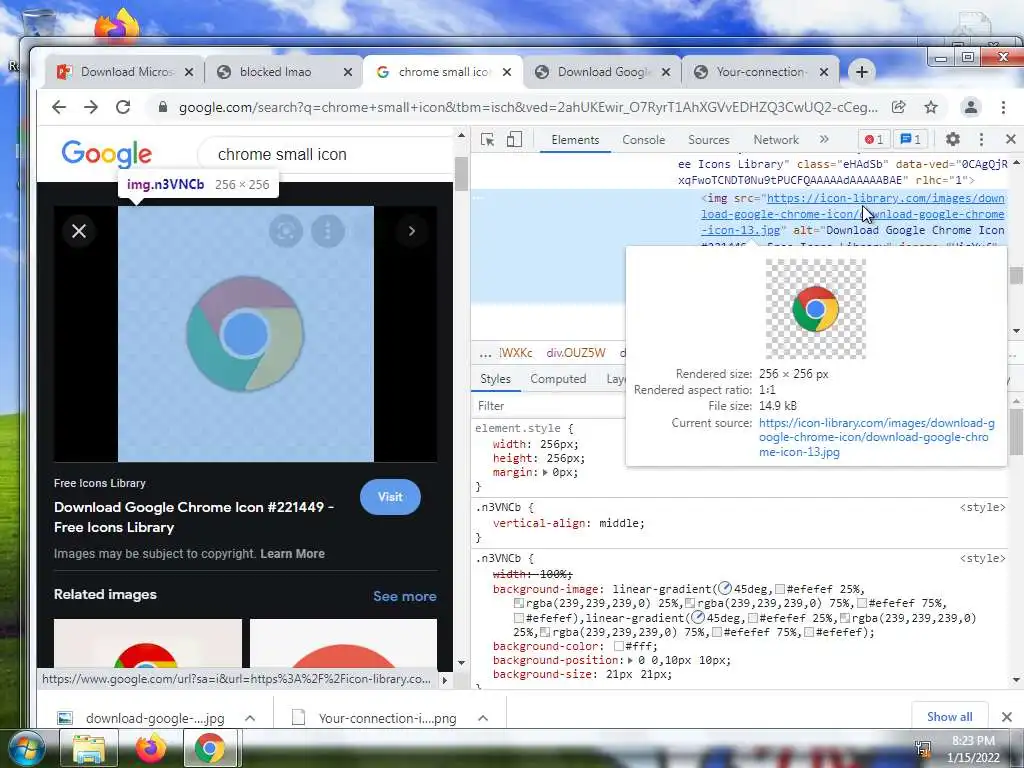The width and height of the screenshot is (1024, 768).
Task: Open the Chrome profile avatar icon
Action: coord(970,107)
